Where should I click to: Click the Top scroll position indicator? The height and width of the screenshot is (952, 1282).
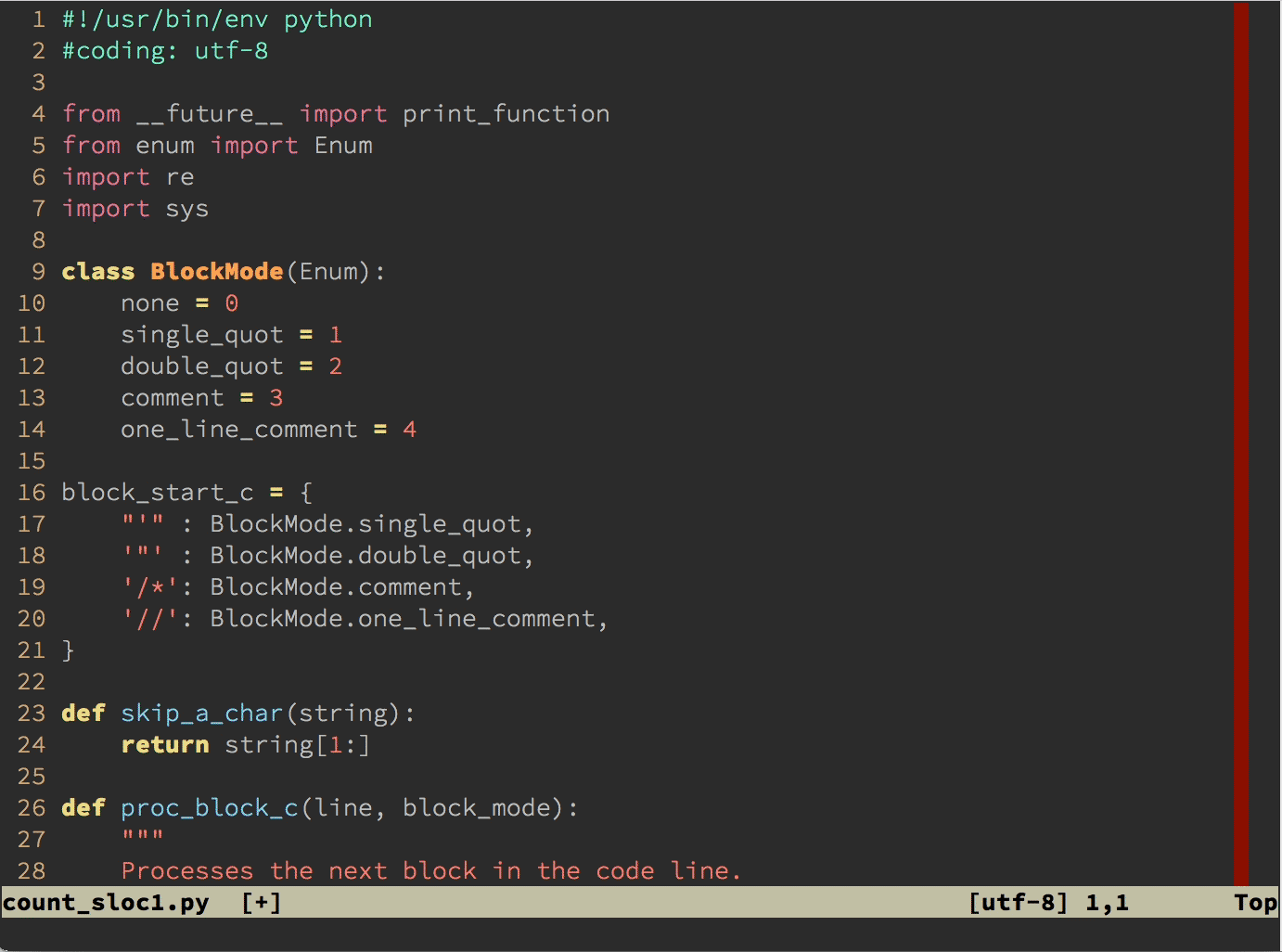1256,902
